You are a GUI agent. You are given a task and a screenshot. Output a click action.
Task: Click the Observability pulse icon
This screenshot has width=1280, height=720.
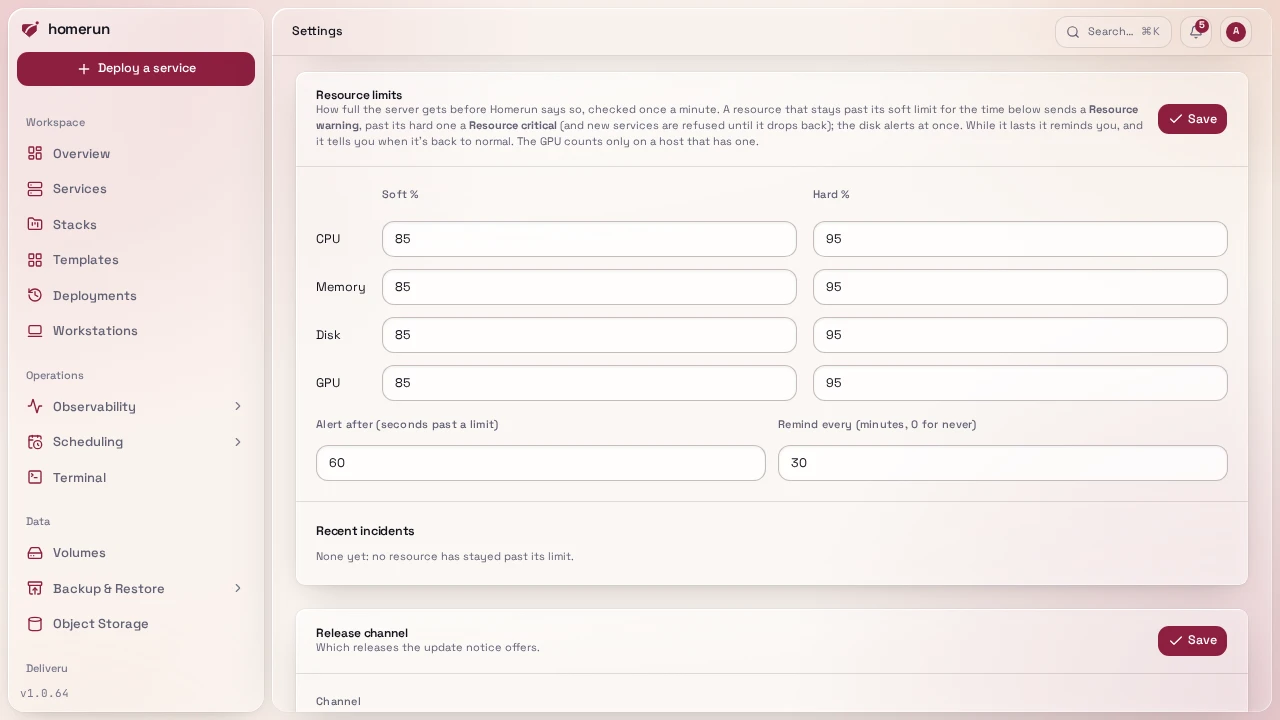35,406
